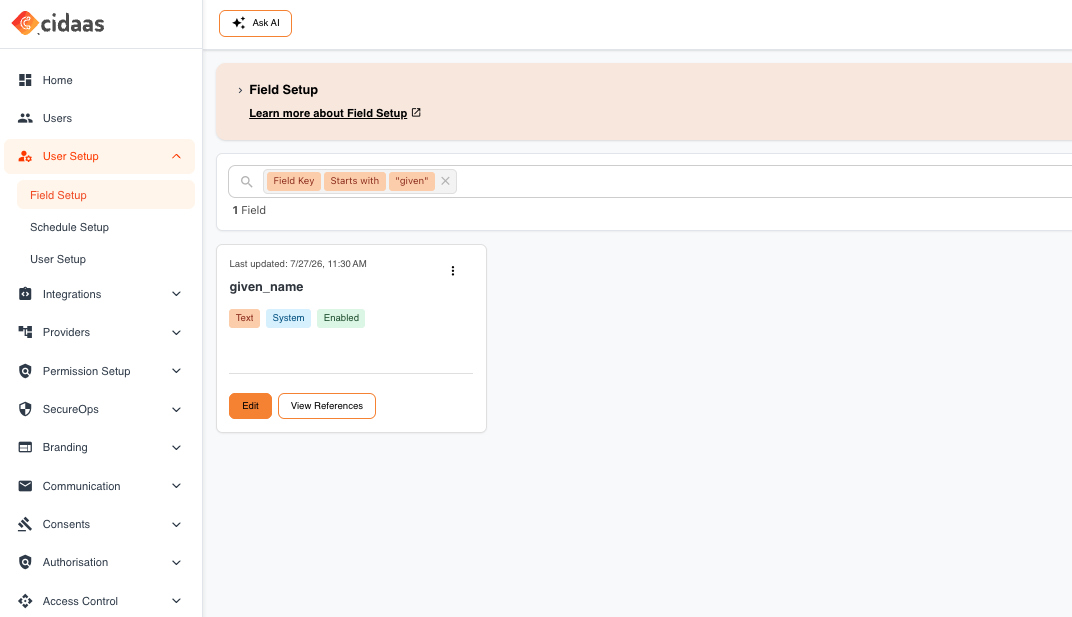The width and height of the screenshot is (1072, 617).
Task: Edit the given_name field
Action: (250, 406)
